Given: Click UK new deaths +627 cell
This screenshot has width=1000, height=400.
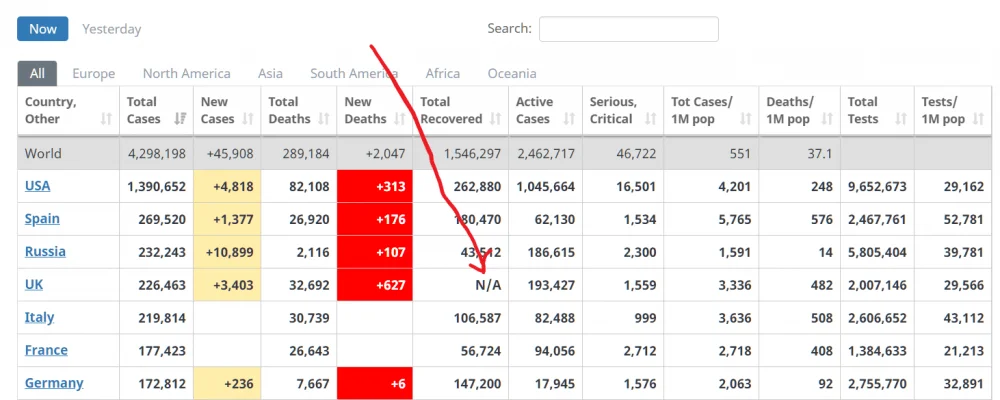Looking at the screenshot, I should point(374,285).
